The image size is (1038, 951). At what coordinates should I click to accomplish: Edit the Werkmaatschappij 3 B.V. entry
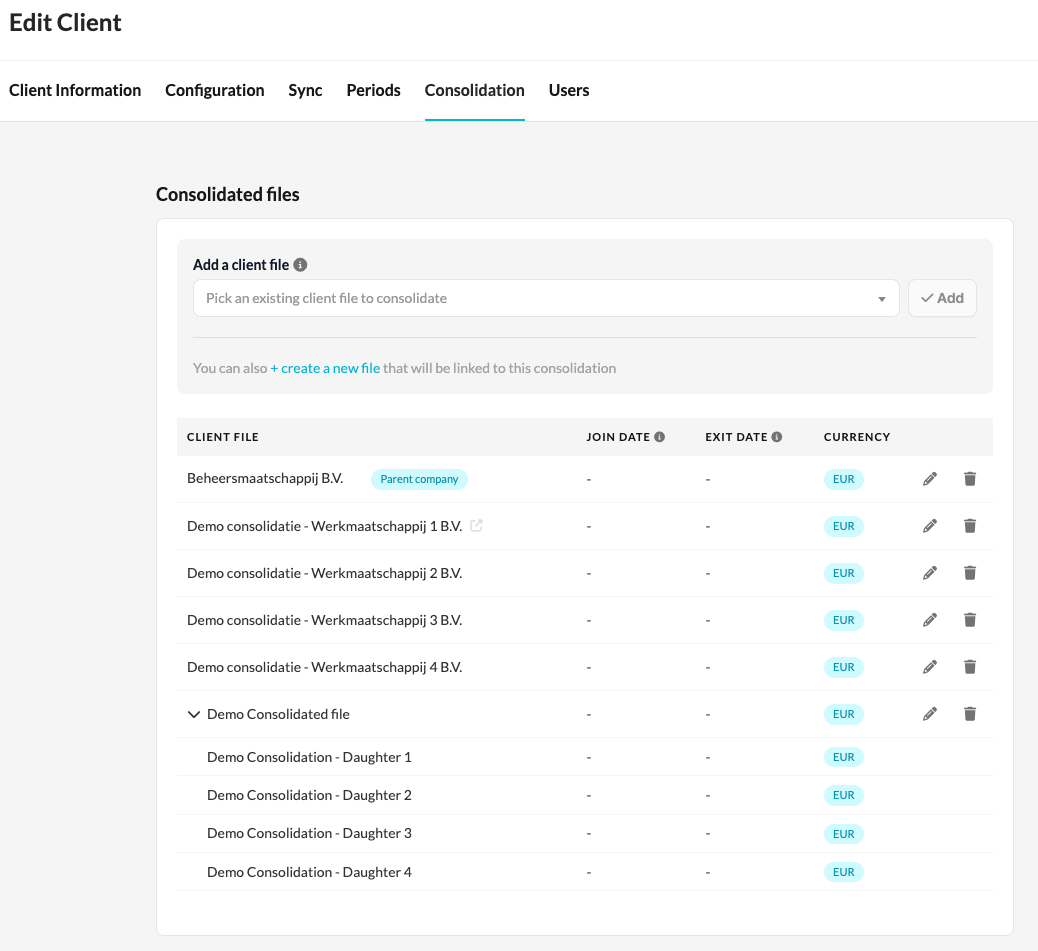(x=930, y=620)
